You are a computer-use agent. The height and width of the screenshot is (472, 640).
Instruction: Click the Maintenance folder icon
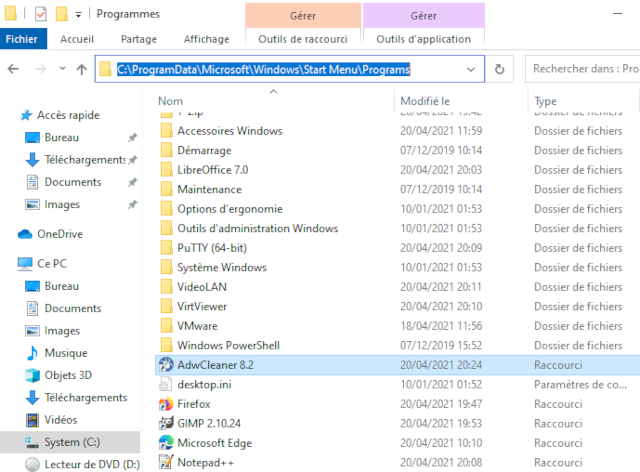(x=166, y=189)
